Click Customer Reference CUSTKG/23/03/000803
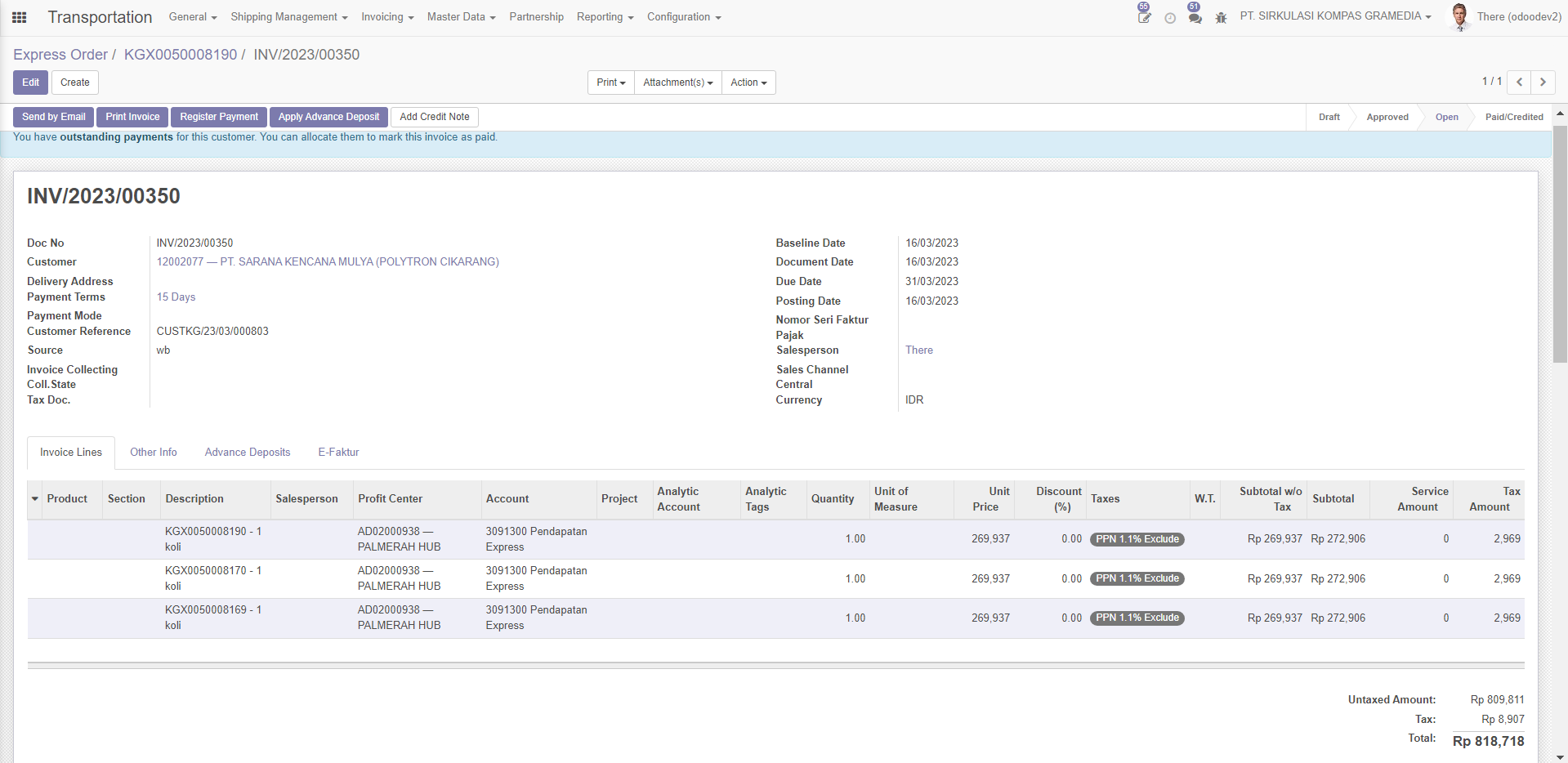 (212, 332)
